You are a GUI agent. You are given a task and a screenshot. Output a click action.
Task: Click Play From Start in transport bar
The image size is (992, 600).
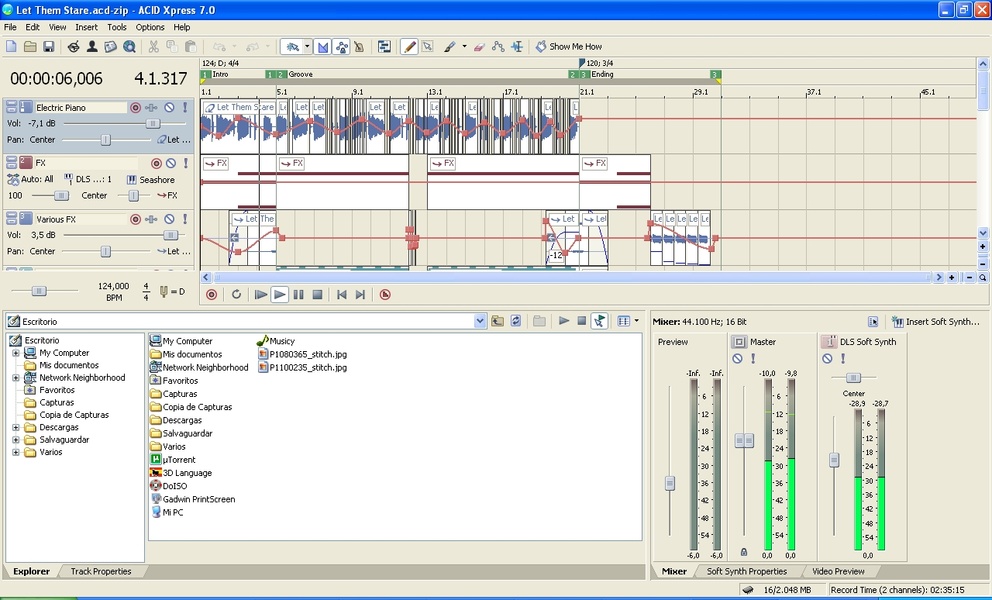[x=260, y=294]
